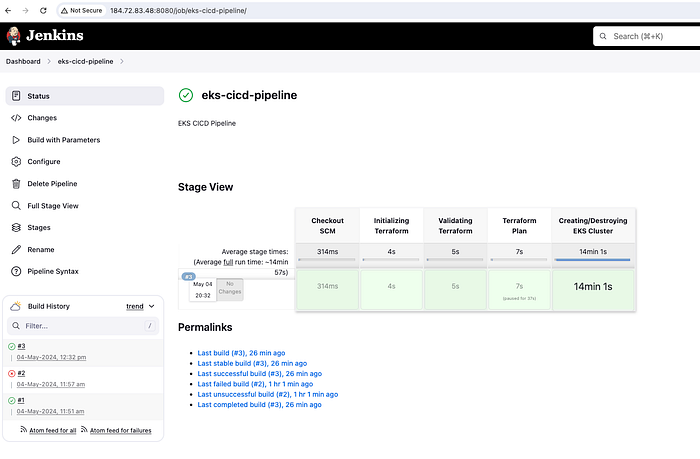Click the Configure gear icon

[x=16, y=162]
